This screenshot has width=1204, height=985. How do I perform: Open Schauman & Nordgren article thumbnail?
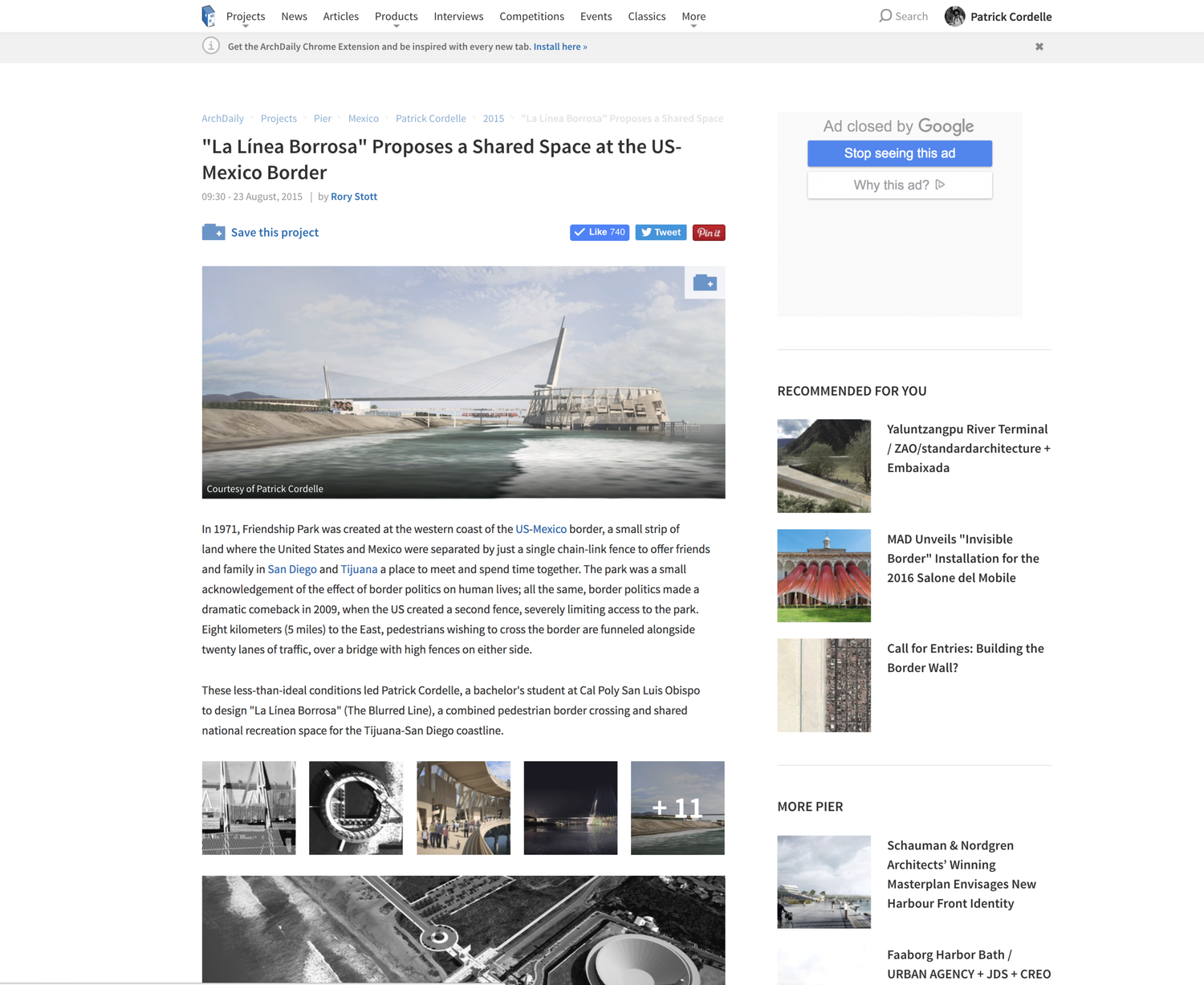click(x=824, y=882)
